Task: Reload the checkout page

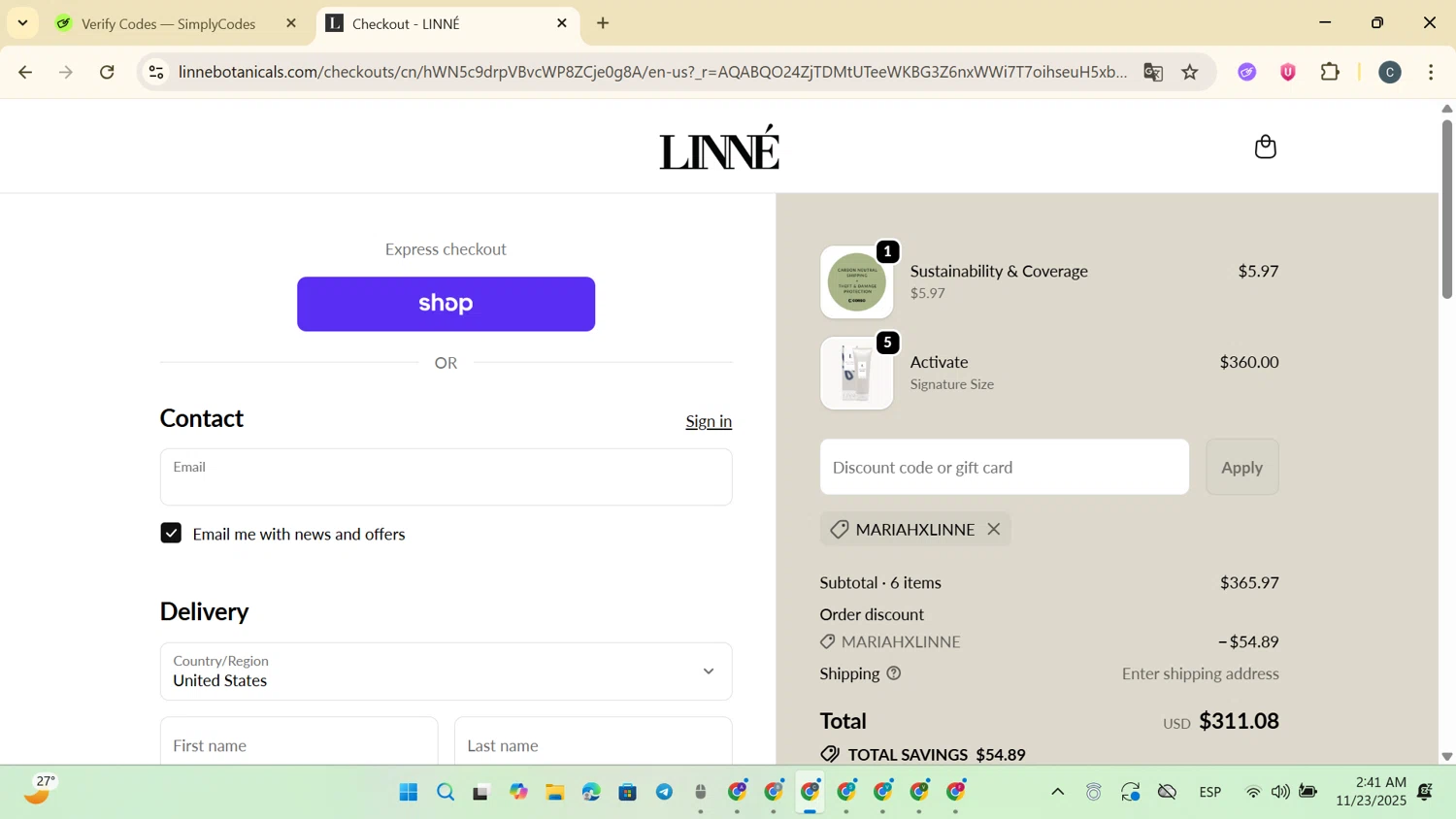Action: pos(108,72)
